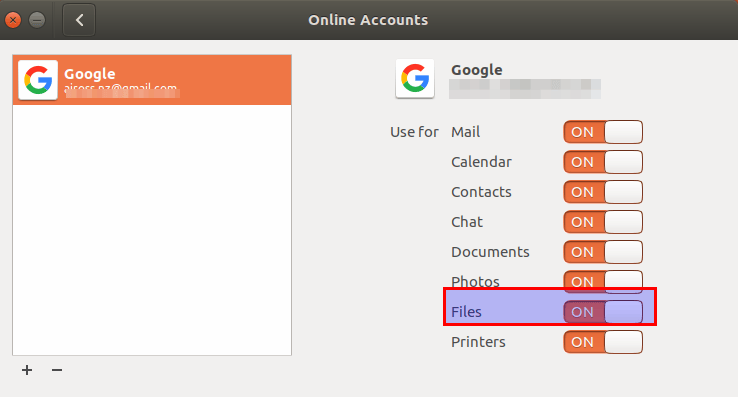Turn off the Chat switch

pos(603,222)
